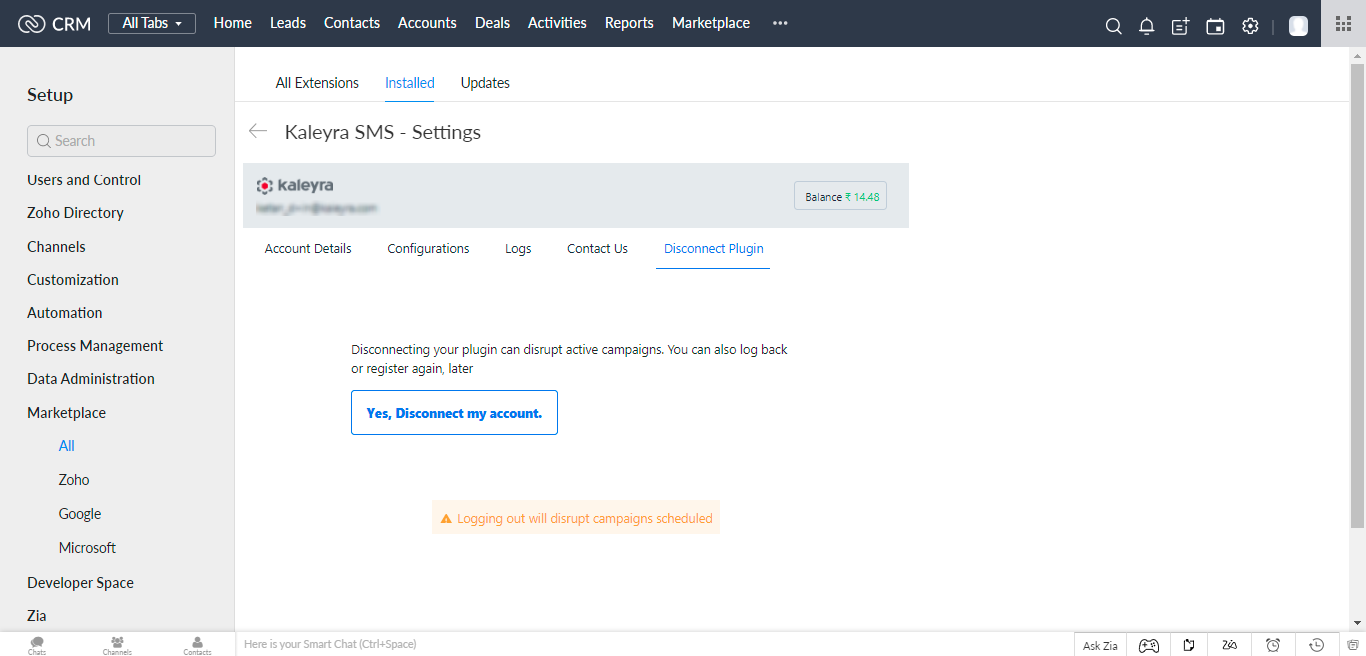Open the Activities module

pos(557,23)
